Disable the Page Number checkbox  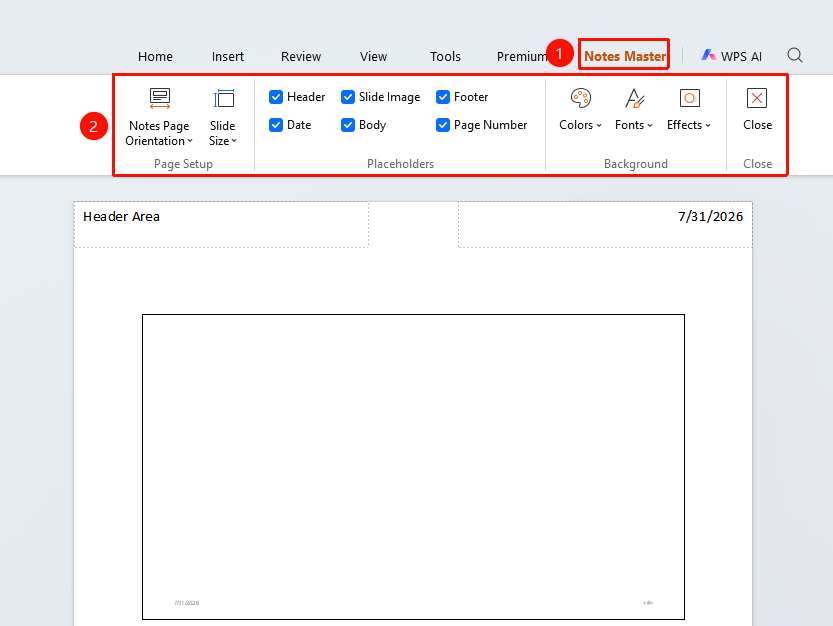tap(443, 125)
